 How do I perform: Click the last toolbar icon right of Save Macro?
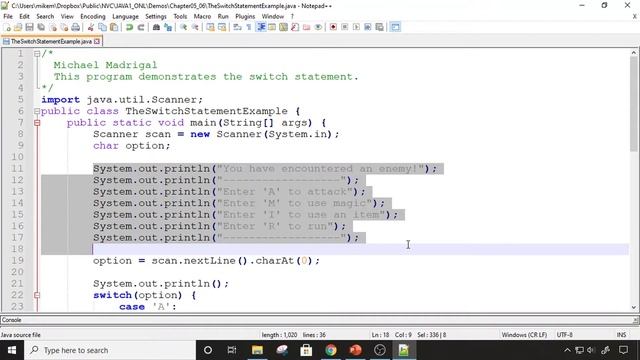click(x=395, y=27)
